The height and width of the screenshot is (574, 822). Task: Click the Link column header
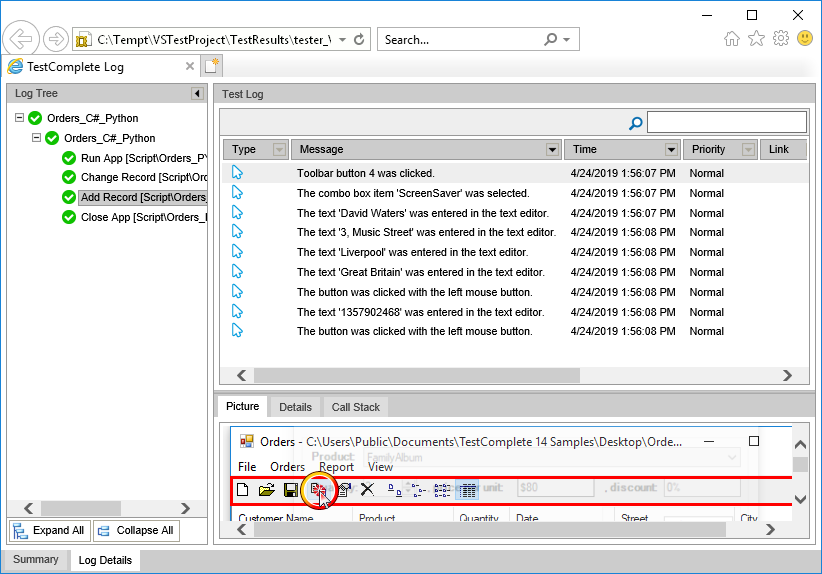tap(783, 149)
